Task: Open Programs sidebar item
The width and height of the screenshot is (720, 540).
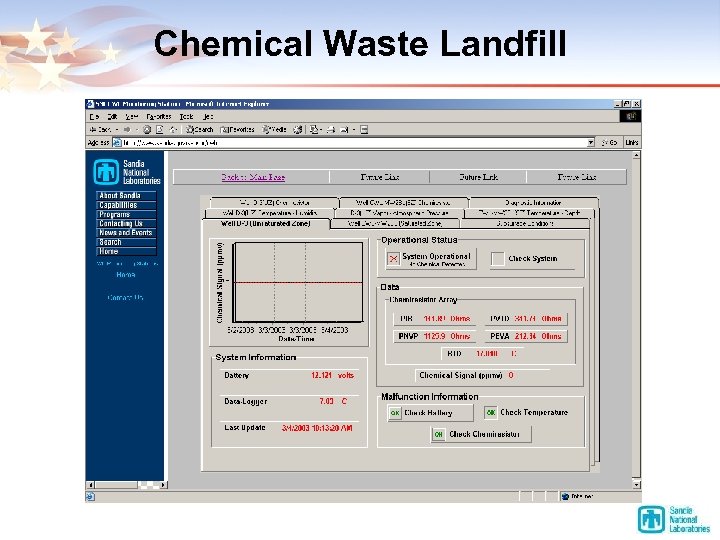Action: coord(126,214)
